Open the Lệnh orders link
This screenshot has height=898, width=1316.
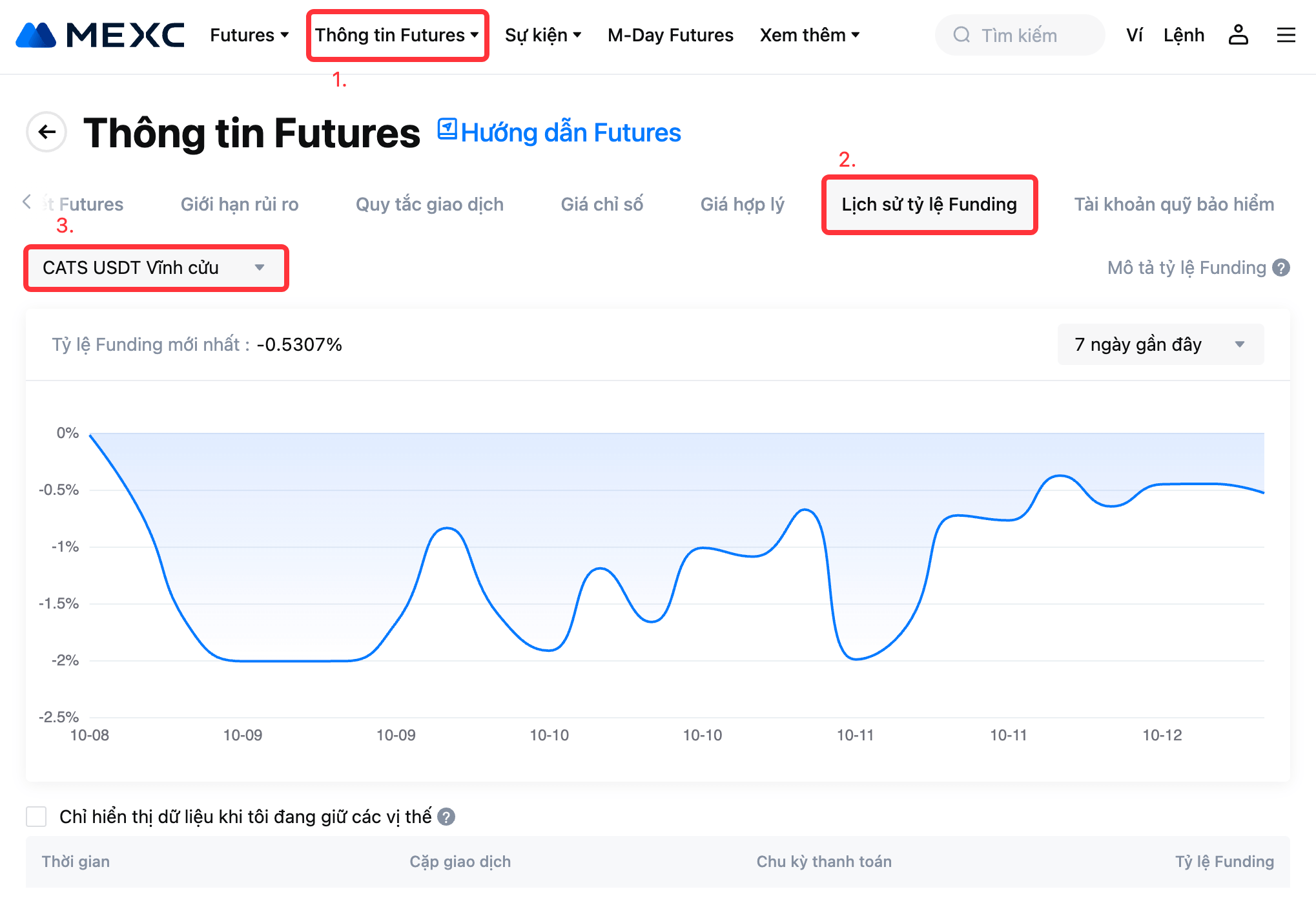1183,35
